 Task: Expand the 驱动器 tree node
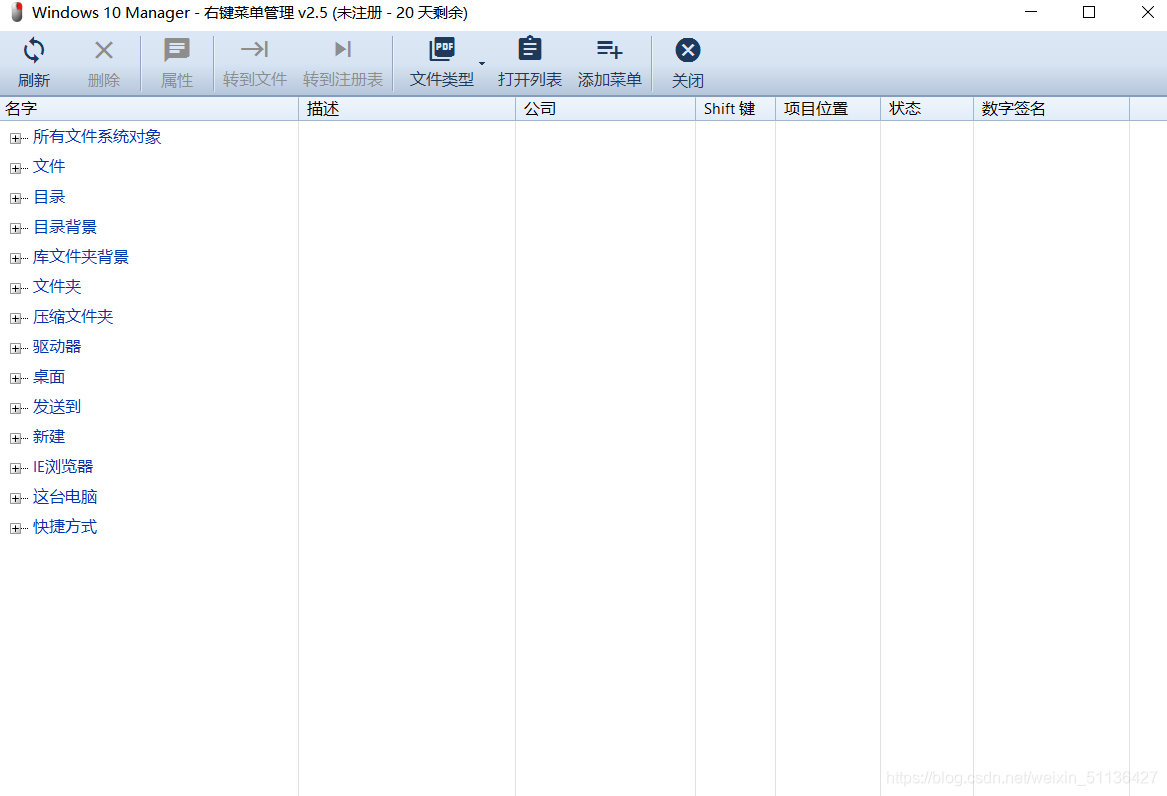15,348
